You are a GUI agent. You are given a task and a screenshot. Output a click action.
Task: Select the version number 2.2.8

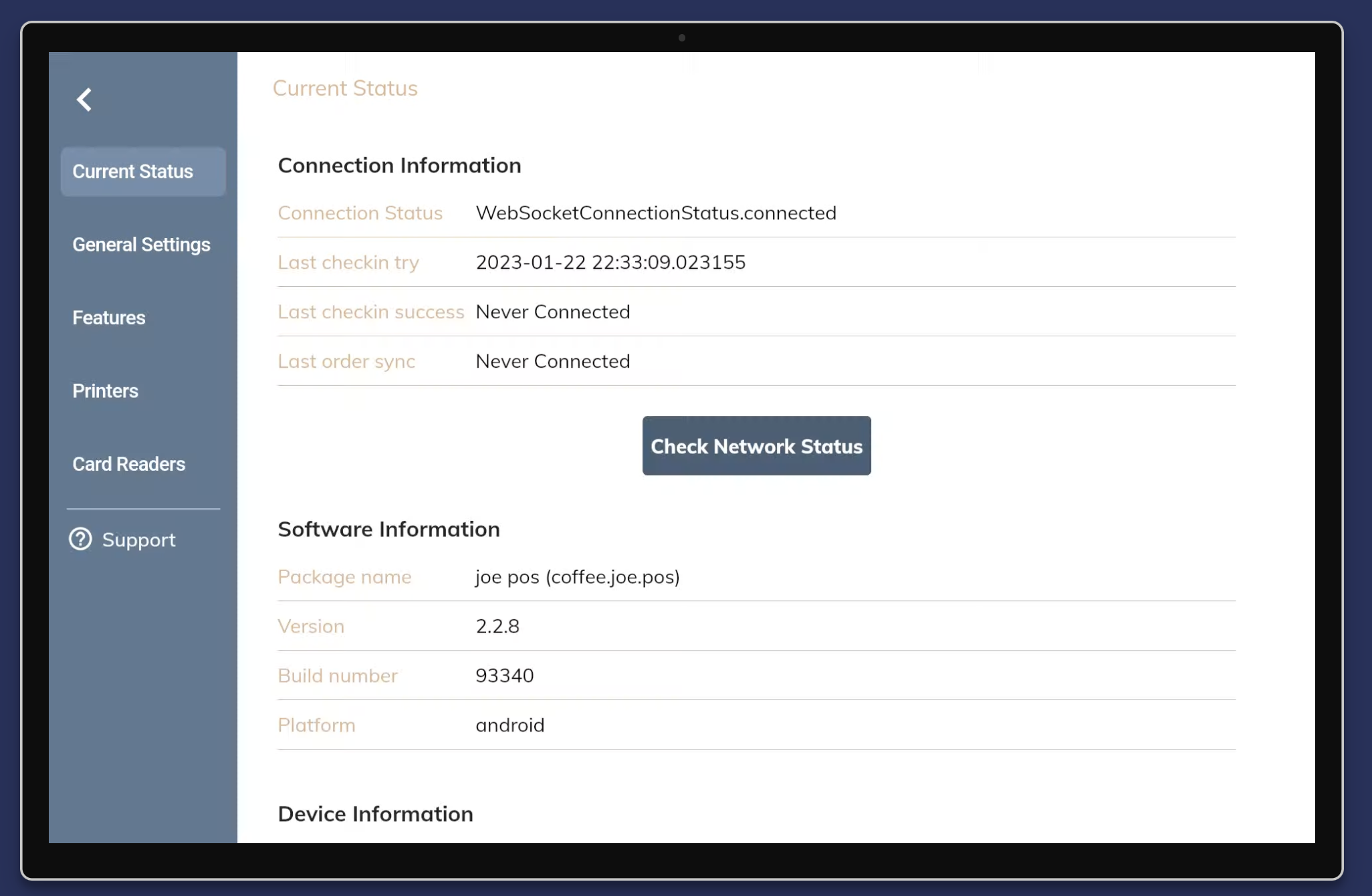497,626
